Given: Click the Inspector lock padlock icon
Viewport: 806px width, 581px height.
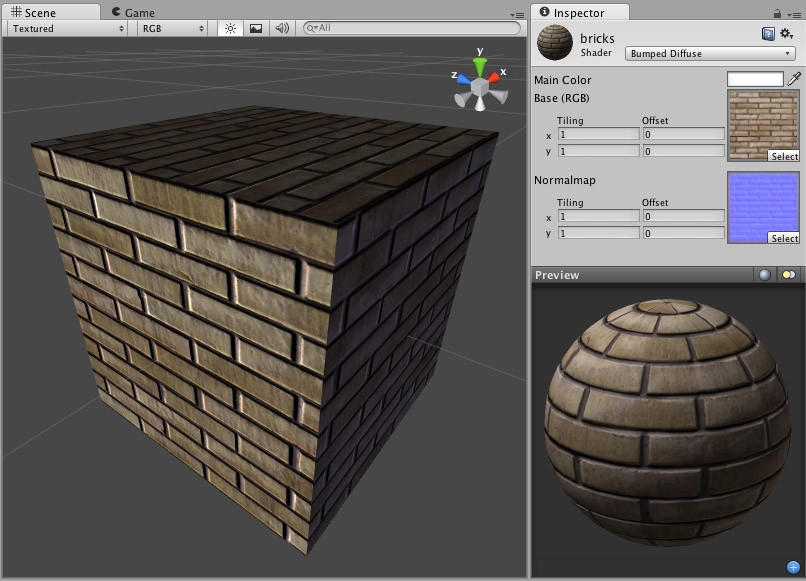Looking at the screenshot, I should [776, 14].
